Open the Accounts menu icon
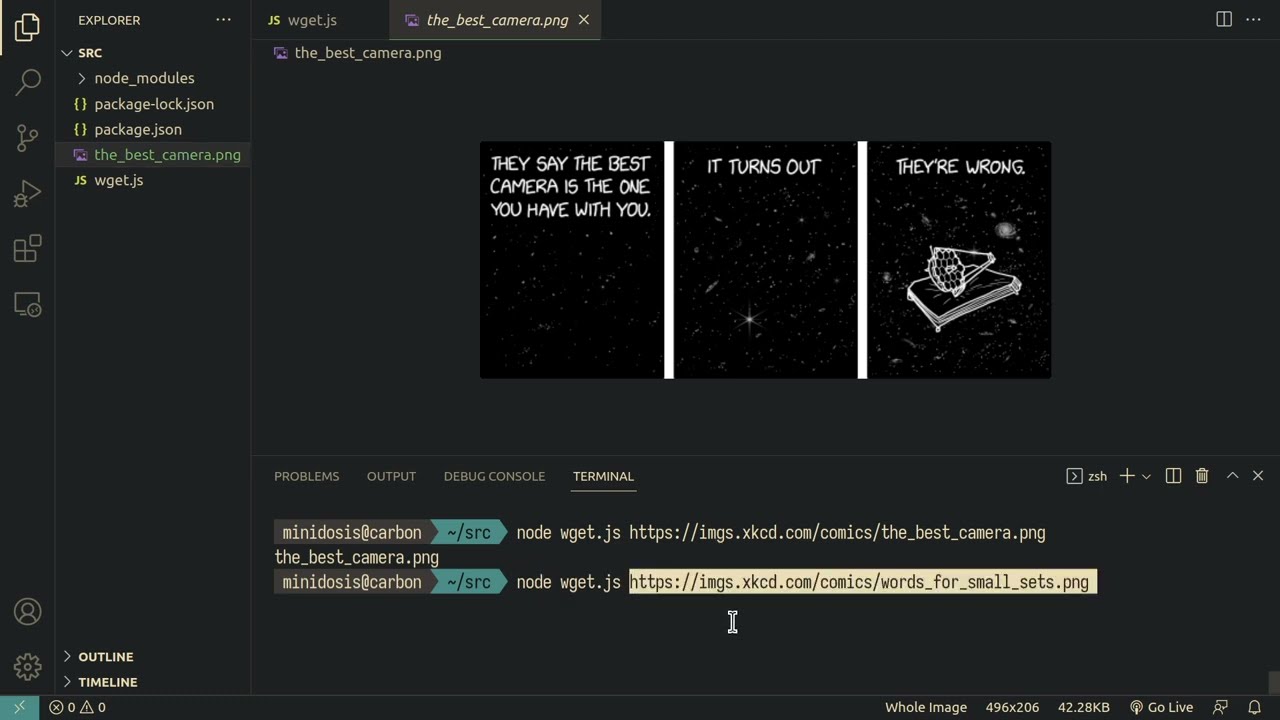 (28, 612)
